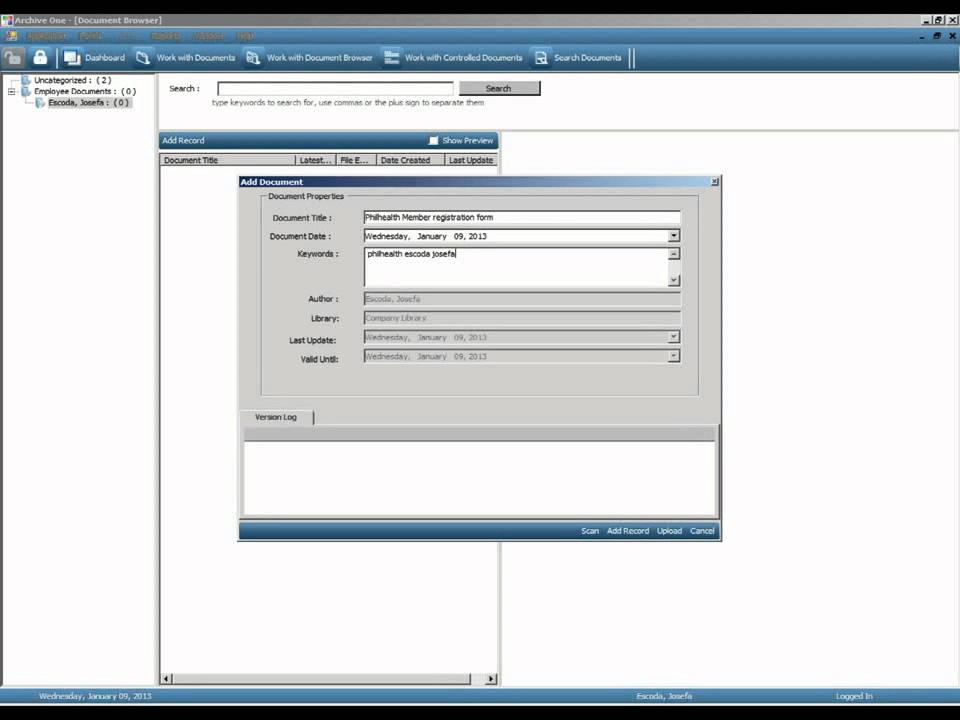Image resolution: width=960 pixels, height=720 pixels.
Task: Click the Document Title field
Action: pos(522,217)
